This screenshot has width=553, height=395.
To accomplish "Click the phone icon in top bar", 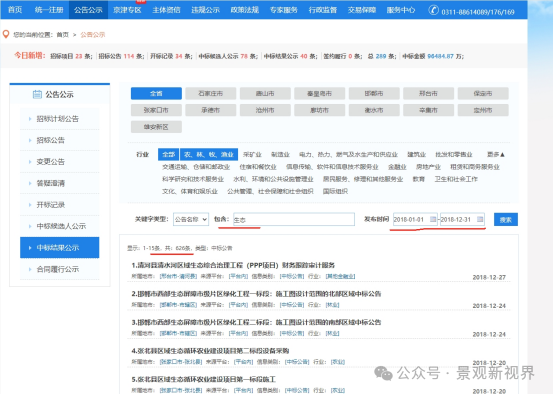I will [x=433, y=10].
